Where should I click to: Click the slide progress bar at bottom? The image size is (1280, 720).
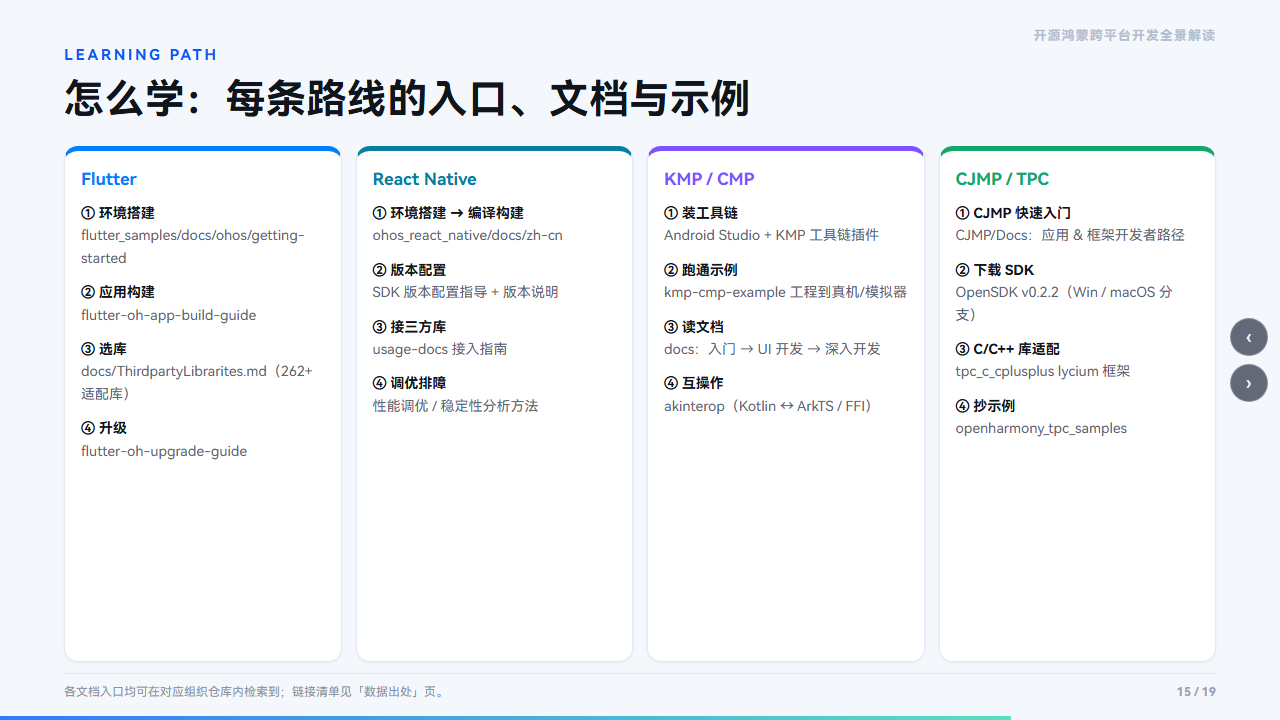click(x=505, y=718)
